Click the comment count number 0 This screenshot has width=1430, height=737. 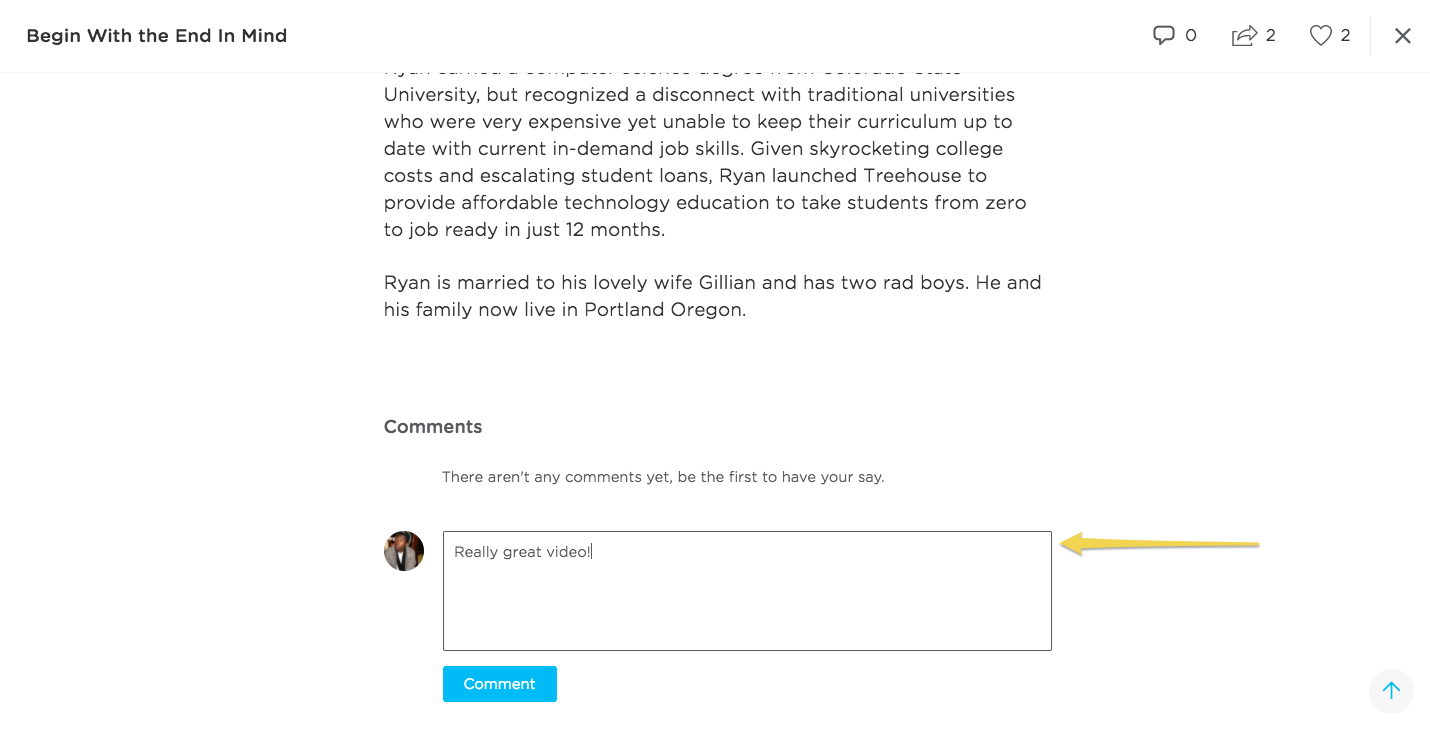(x=1191, y=36)
